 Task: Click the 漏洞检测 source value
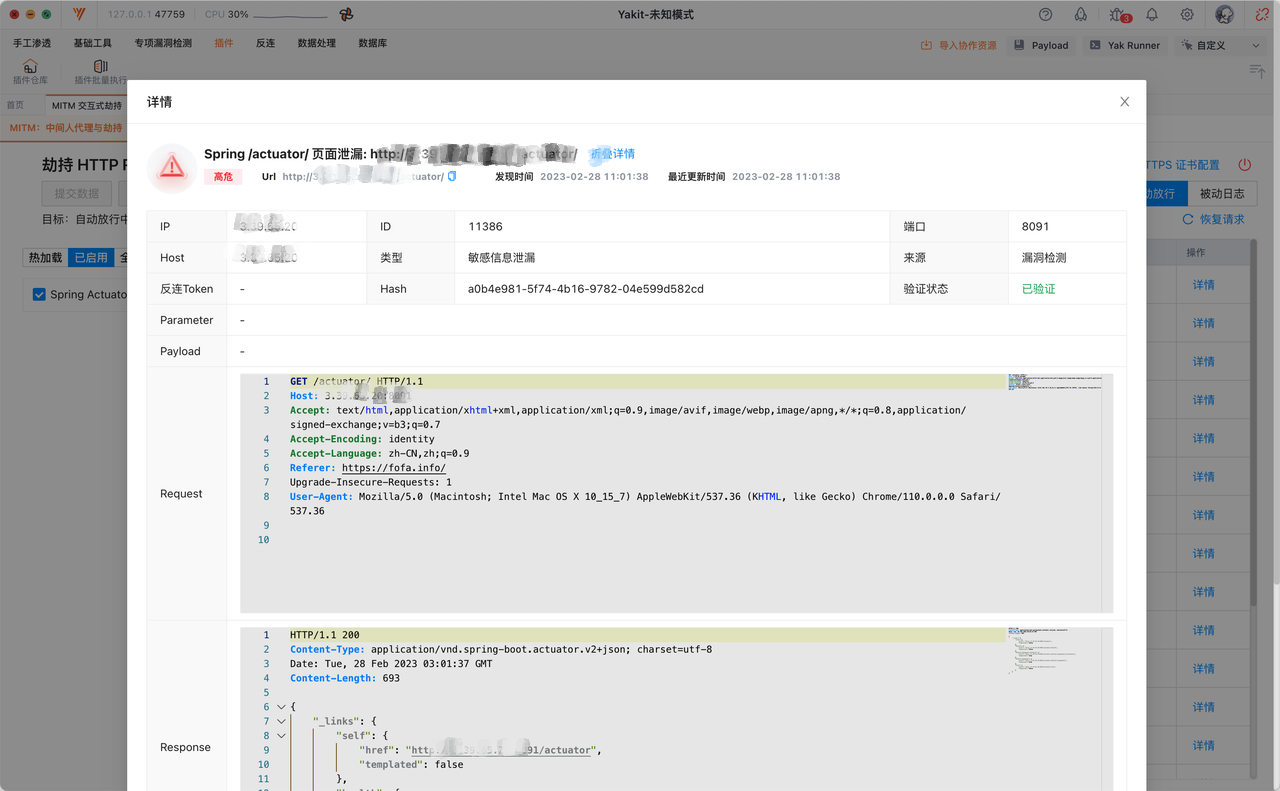1044,258
